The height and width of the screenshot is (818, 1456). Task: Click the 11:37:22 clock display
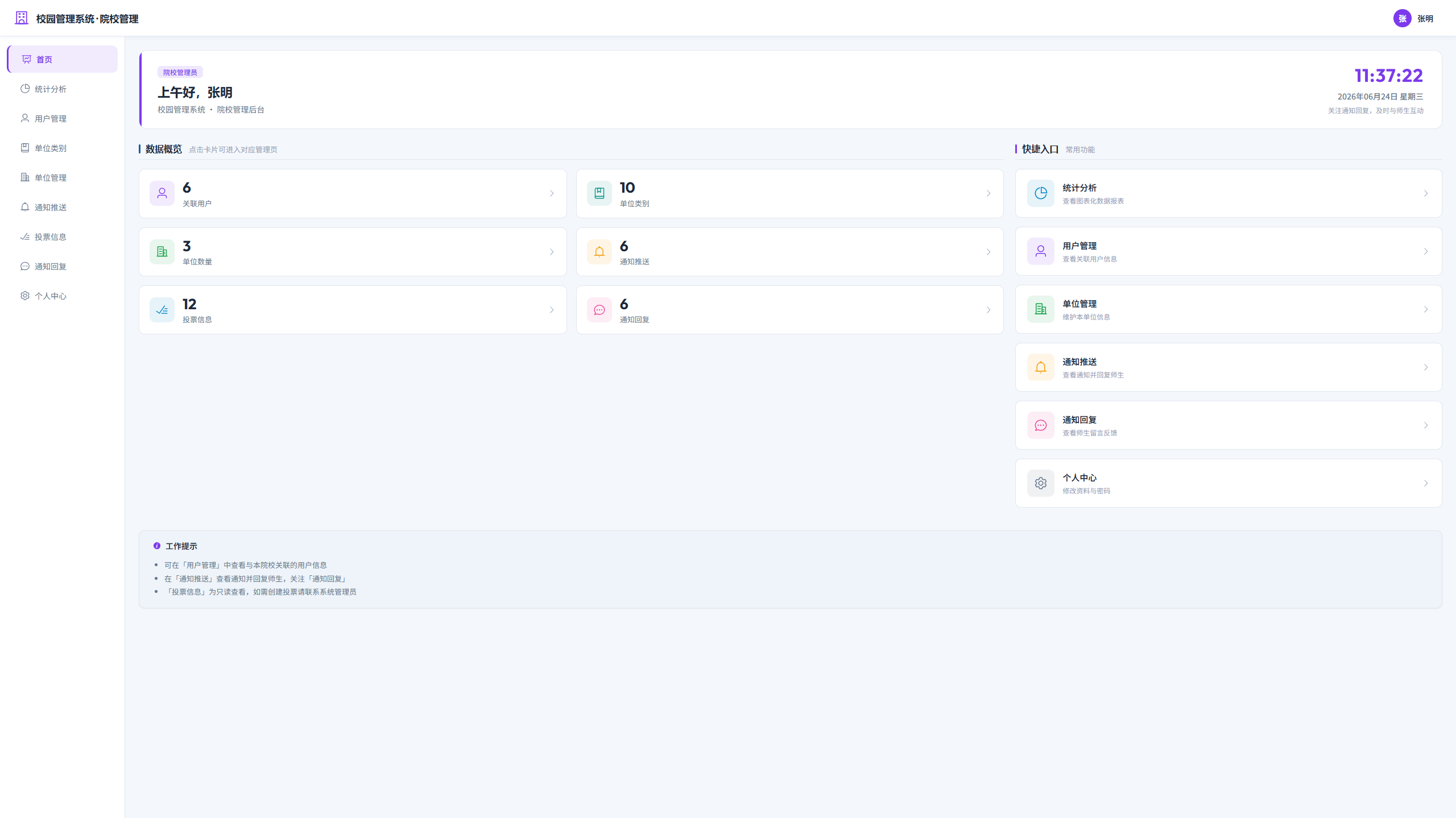tap(1388, 75)
